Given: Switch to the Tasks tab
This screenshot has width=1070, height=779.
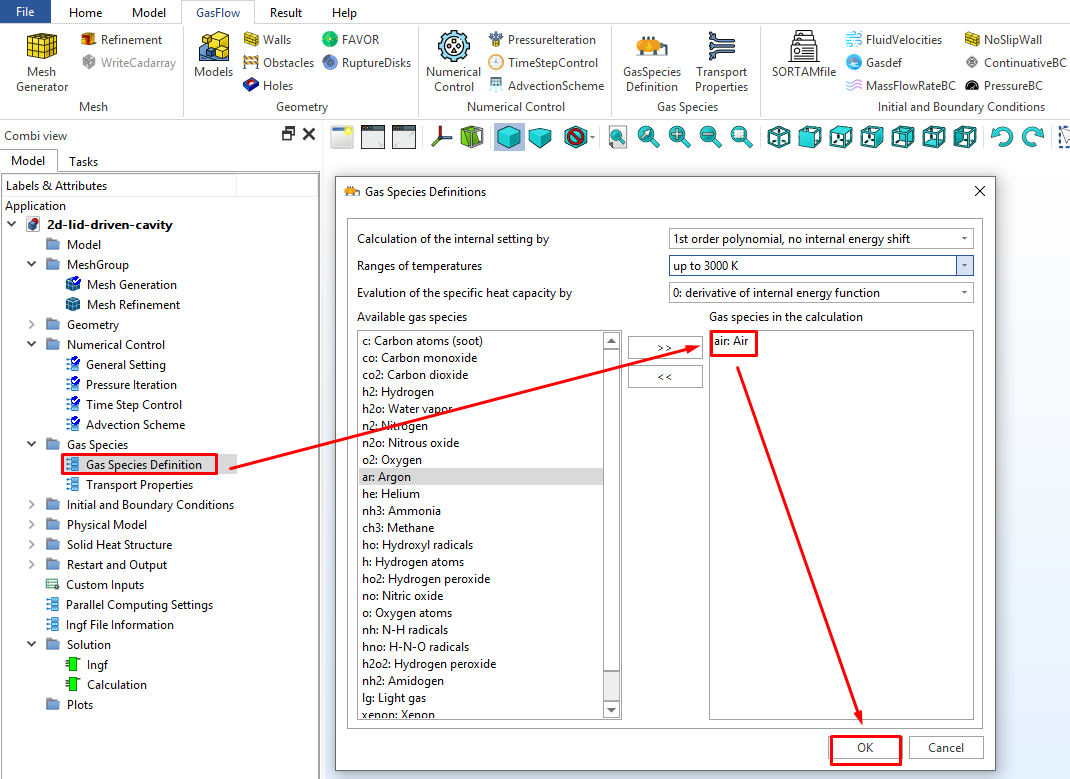Looking at the screenshot, I should click(83, 161).
